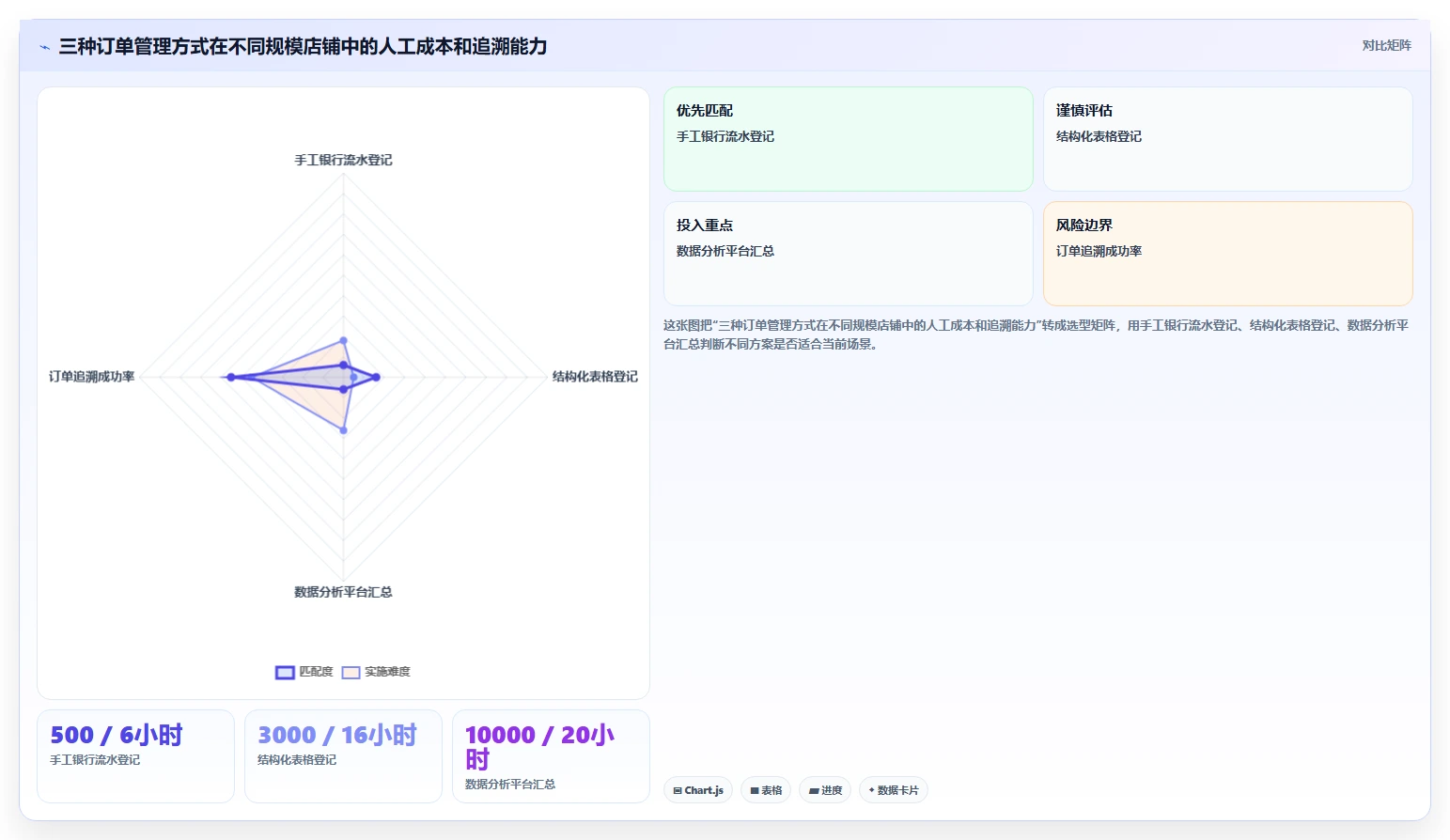Click radar axis label 订单追溯成功率

point(91,377)
